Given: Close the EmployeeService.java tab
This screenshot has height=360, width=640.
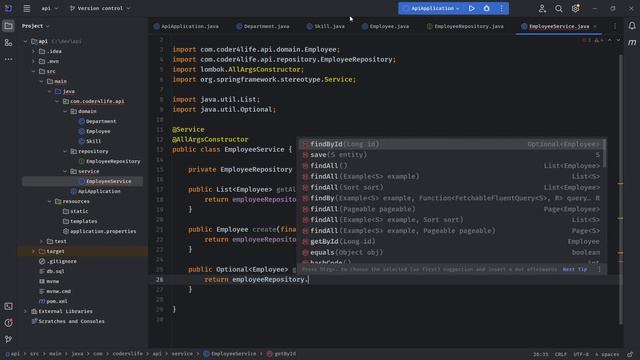Looking at the screenshot, I should 595,26.
